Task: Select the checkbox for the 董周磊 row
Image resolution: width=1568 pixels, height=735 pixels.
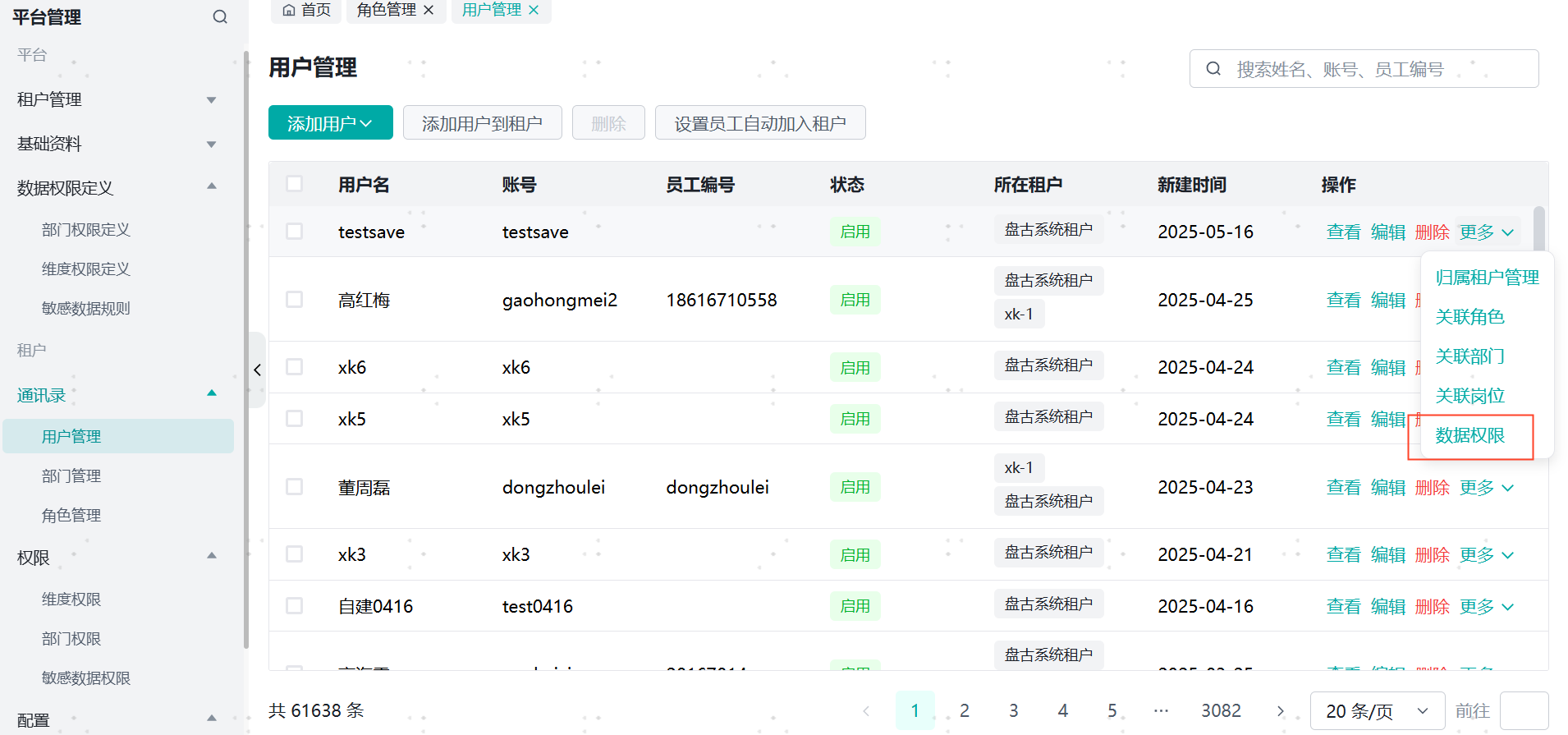Action: 294,487
